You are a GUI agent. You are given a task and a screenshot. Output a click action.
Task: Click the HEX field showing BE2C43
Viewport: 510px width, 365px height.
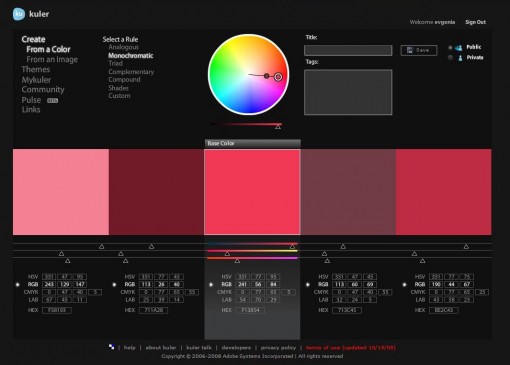coord(443,310)
